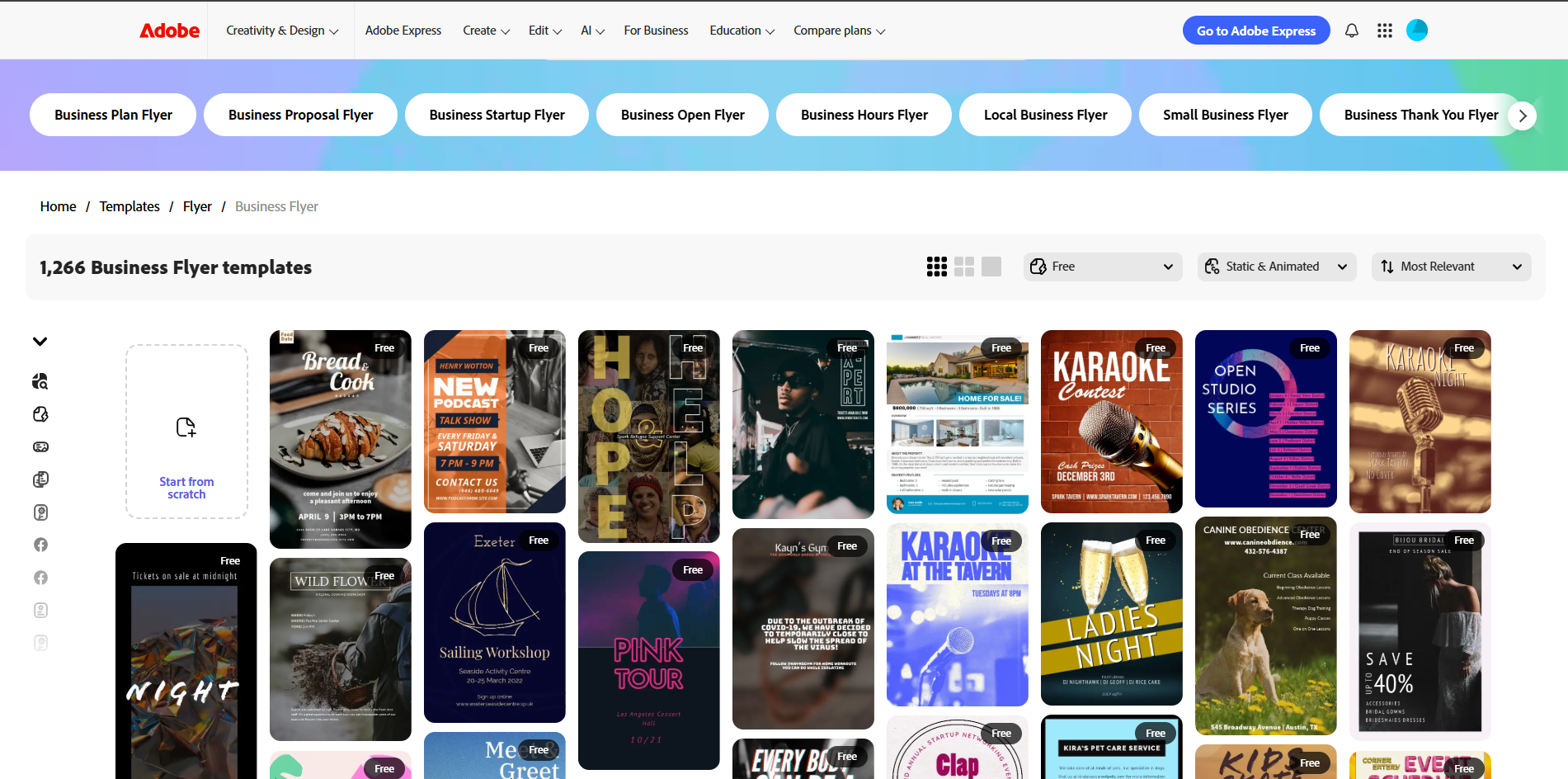This screenshot has height=779, width=1568.
Task: Click Start from scratch
Action: click(186, 432)
